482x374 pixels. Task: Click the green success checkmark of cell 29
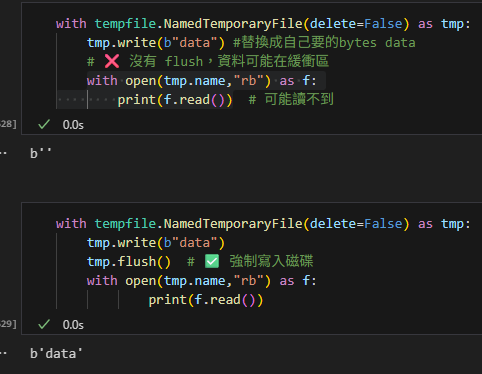tap(44, 324)
